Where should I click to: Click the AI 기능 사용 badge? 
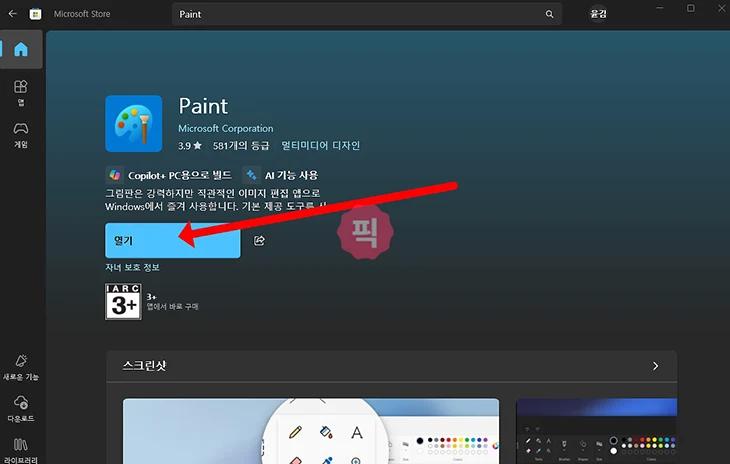pyautogui.click(x=281, y=175)
